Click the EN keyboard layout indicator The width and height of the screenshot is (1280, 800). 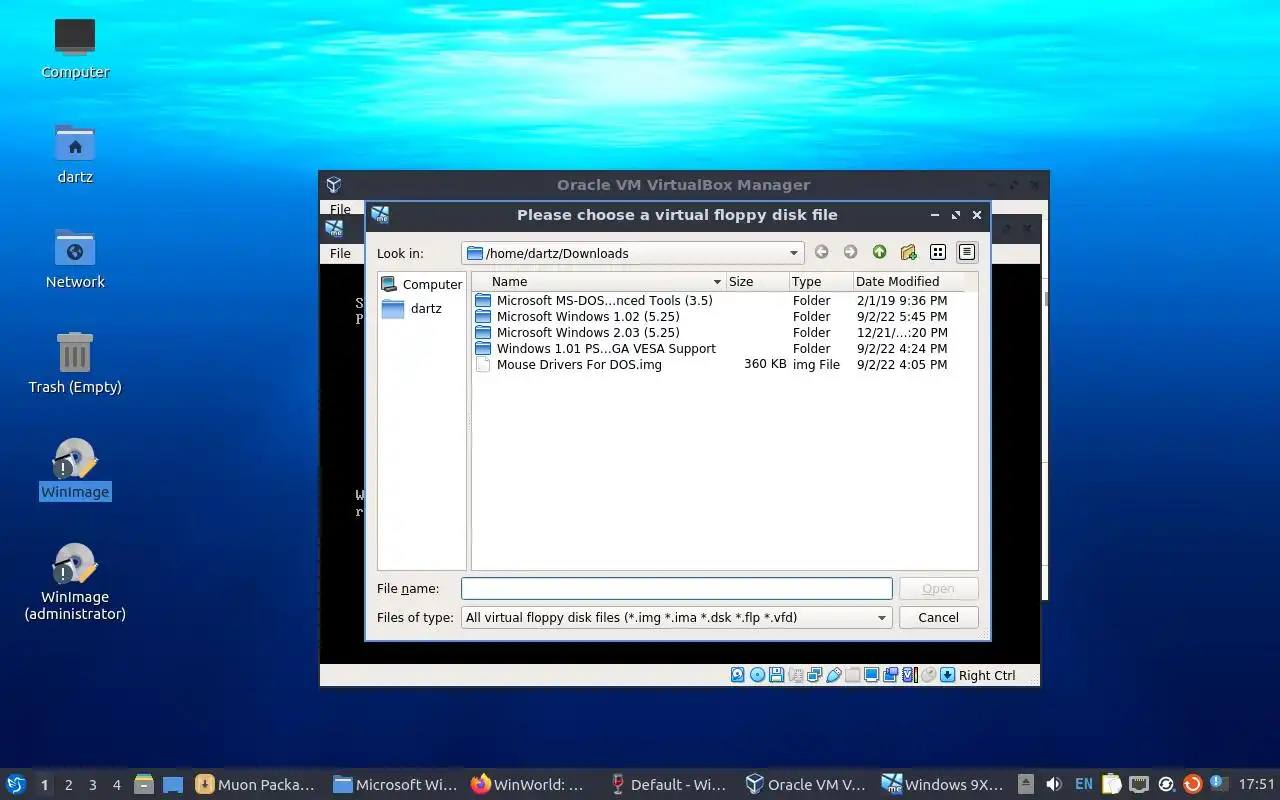pyautogui.click(x=1083, y=785)
